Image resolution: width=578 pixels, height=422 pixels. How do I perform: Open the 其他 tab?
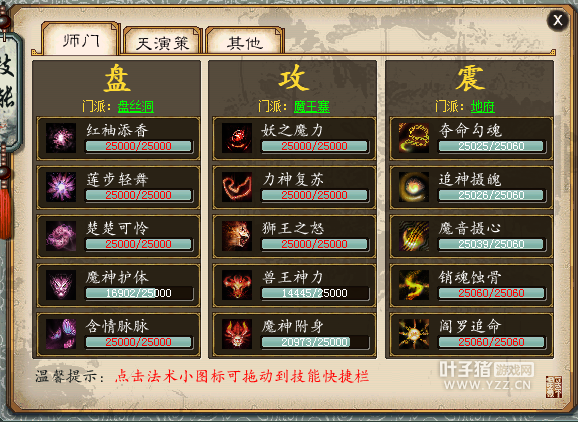(x=245, y=41)
